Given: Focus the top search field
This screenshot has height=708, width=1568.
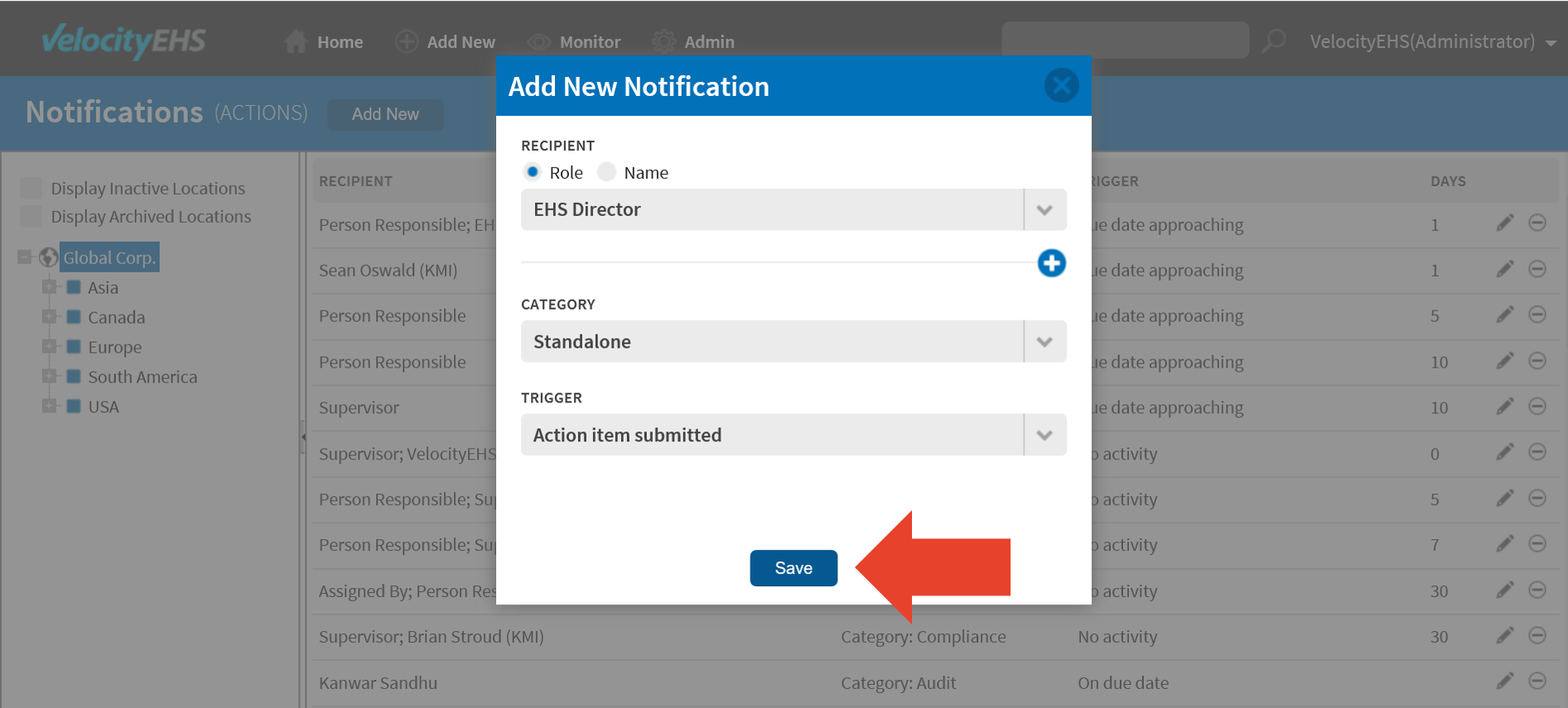Looking at the screenshot, I should click(x=1125, y=40).
